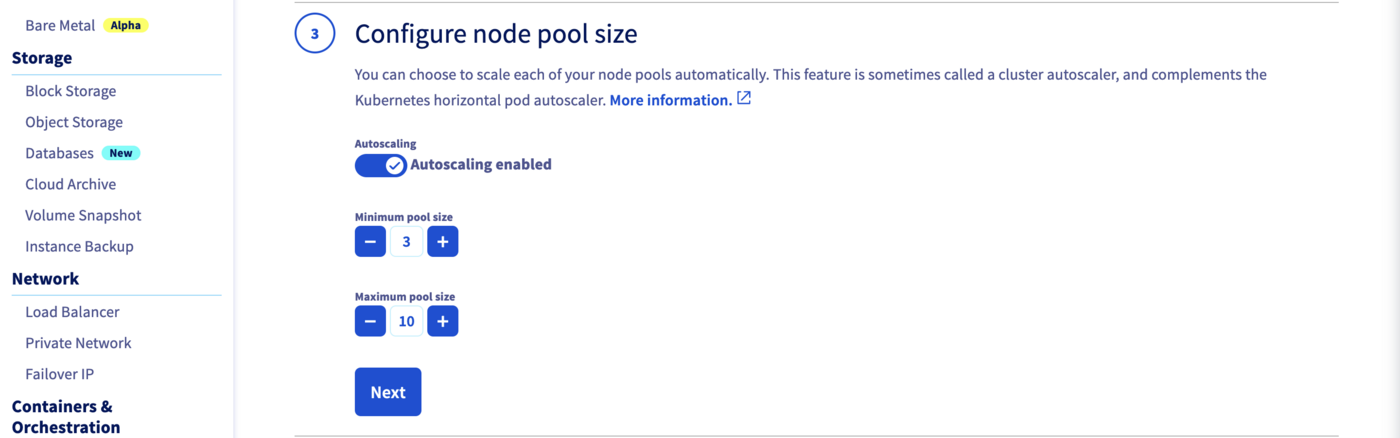1400x438 pixels.
Task: Select Cloud Archive in the sidebar
Action: point(71,184)
